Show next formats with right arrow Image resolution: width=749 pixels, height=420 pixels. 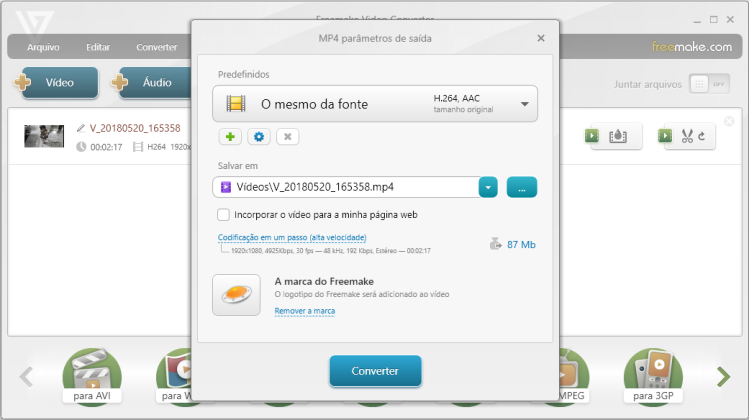724,377
